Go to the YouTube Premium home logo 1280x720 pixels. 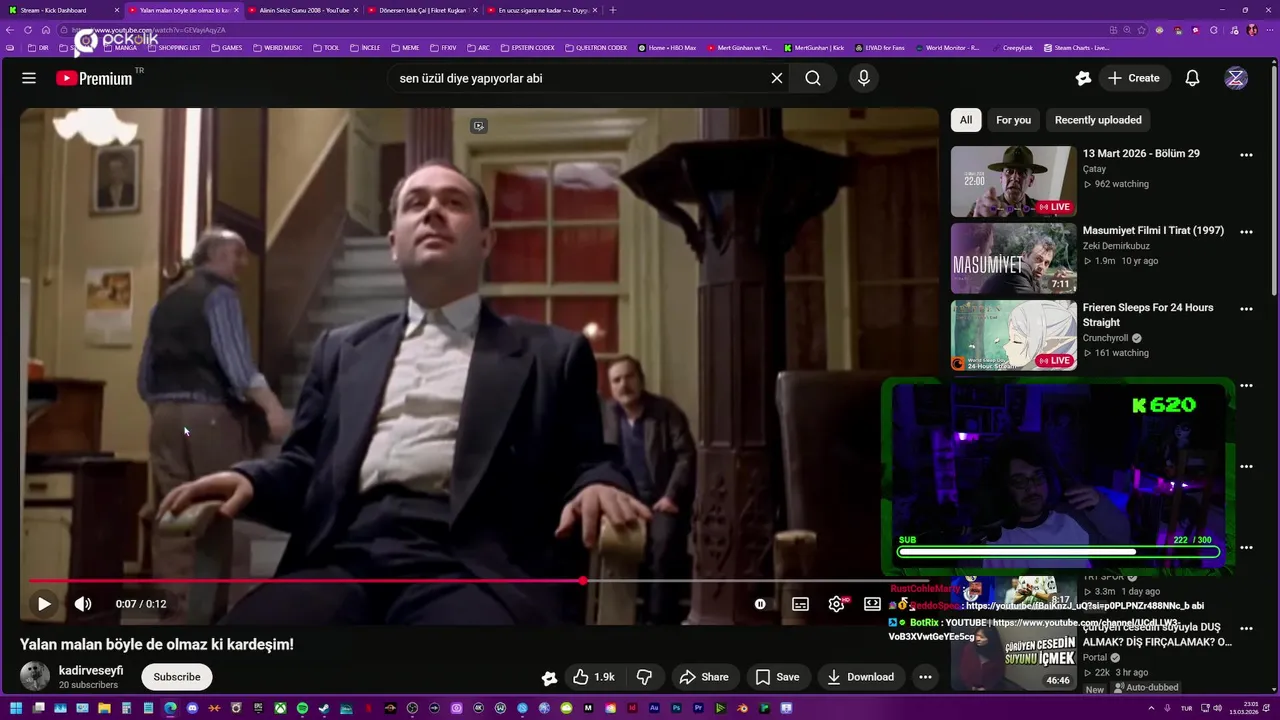[x=95, y=78]
